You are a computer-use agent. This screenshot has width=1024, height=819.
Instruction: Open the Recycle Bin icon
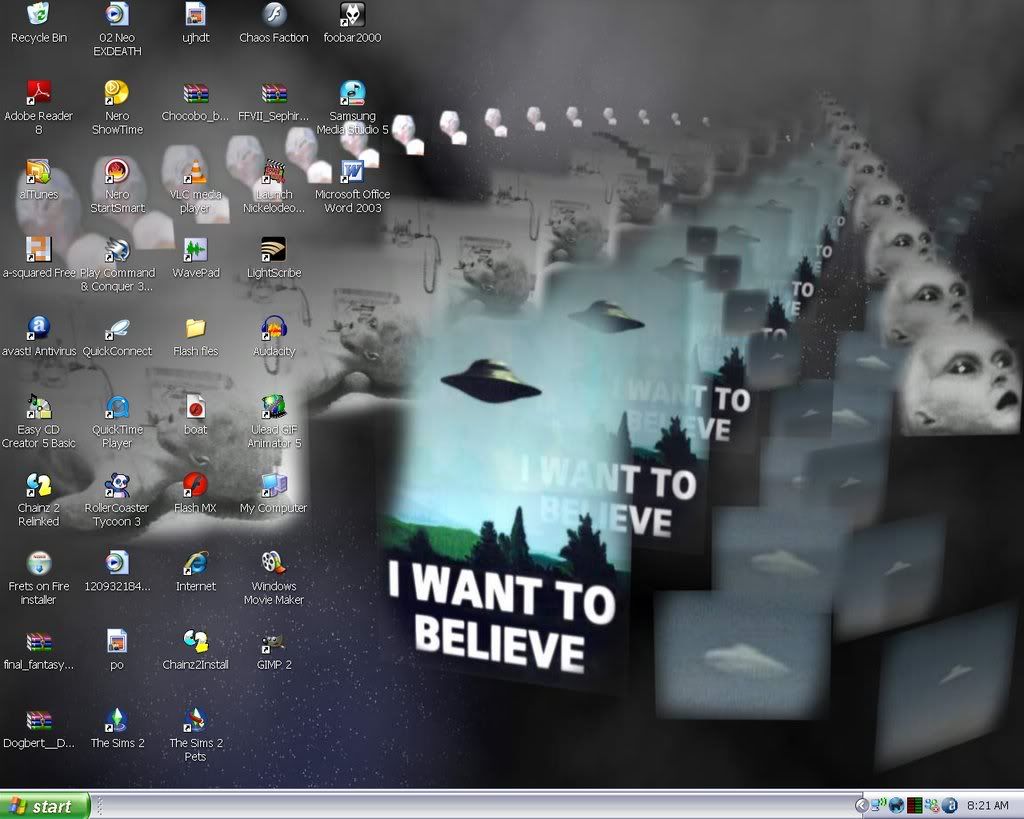click(39, 15)
